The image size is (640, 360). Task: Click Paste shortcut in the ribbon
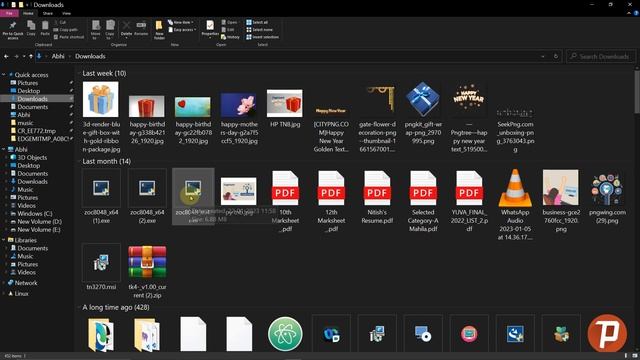click(x=69, y=37)
